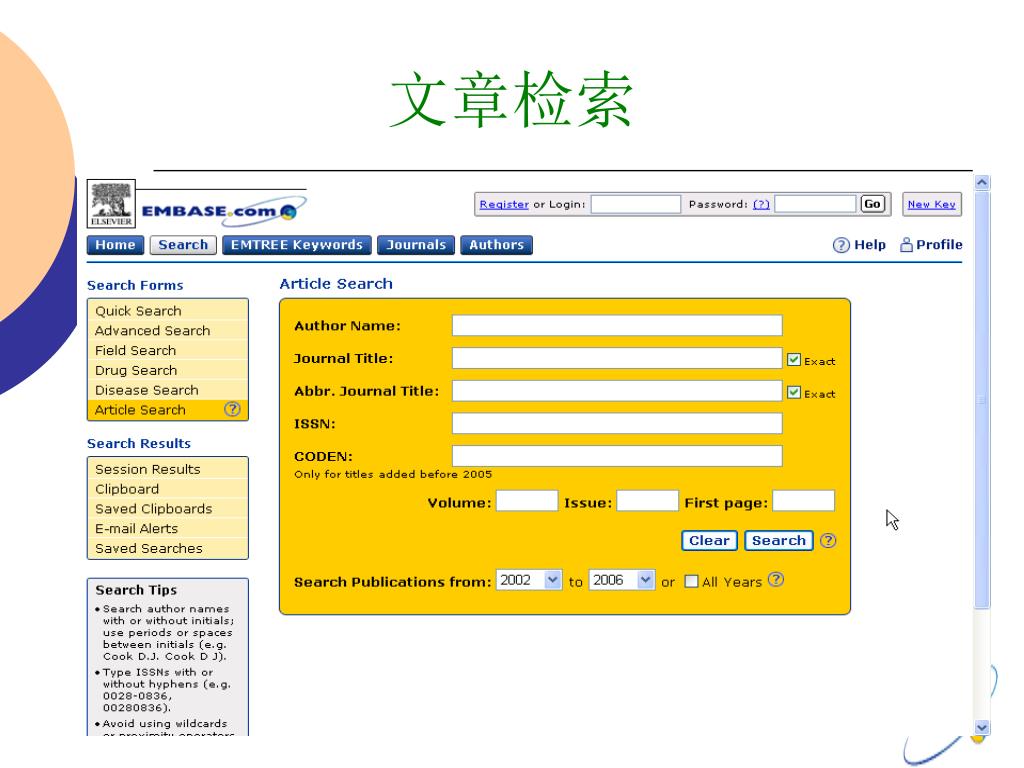Select Field Search form
The height and width of the screenshot is (768, 1024).
[167, 350]
